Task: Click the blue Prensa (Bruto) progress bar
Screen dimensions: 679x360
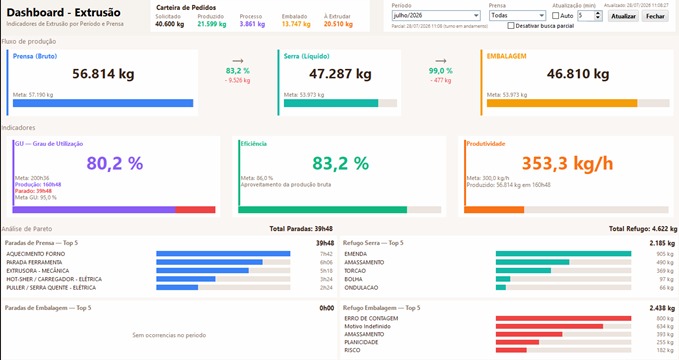Action: 103,103
